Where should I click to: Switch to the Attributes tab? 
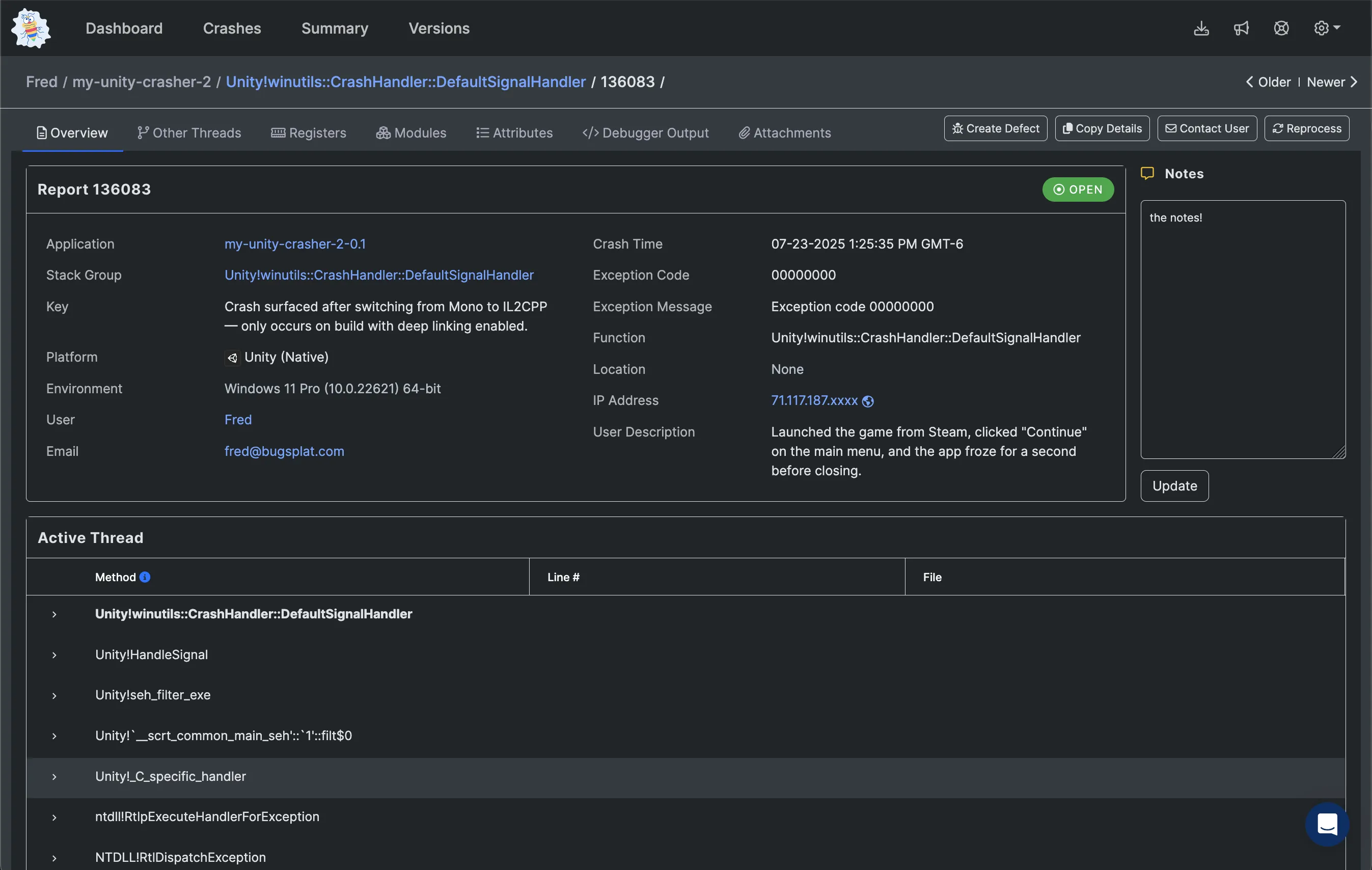[x=514, y=133]
